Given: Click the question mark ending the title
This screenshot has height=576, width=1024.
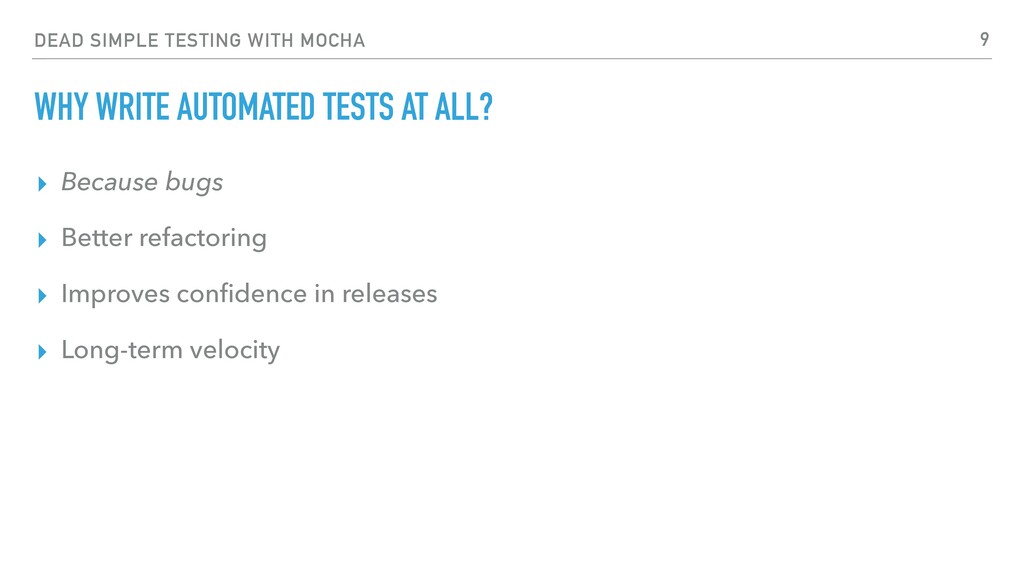Looking at the screenshot, I should tap(485, 107).
